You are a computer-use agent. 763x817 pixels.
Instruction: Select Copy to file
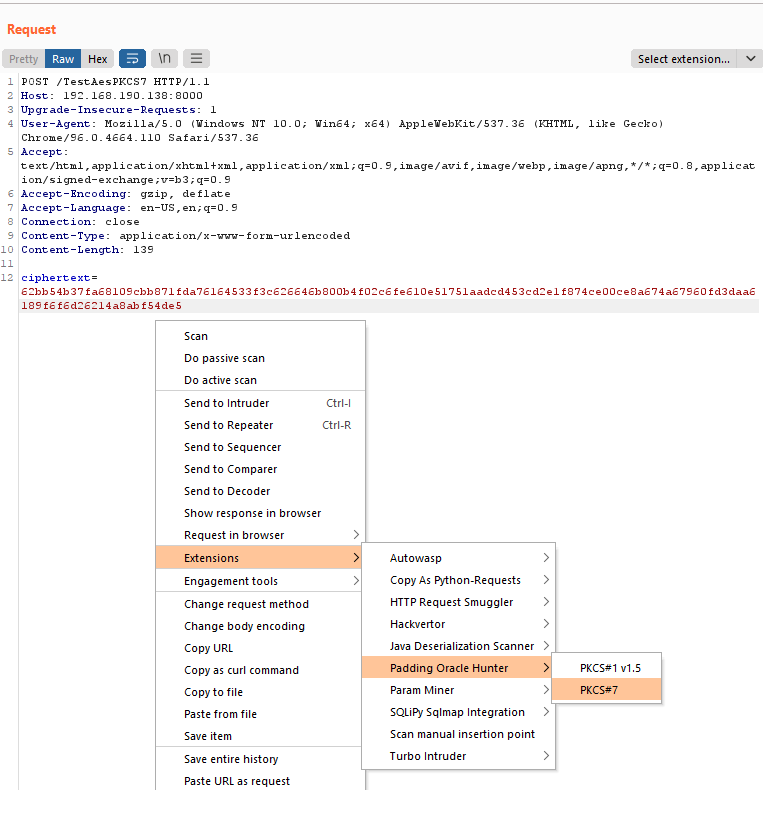point(259,691)
